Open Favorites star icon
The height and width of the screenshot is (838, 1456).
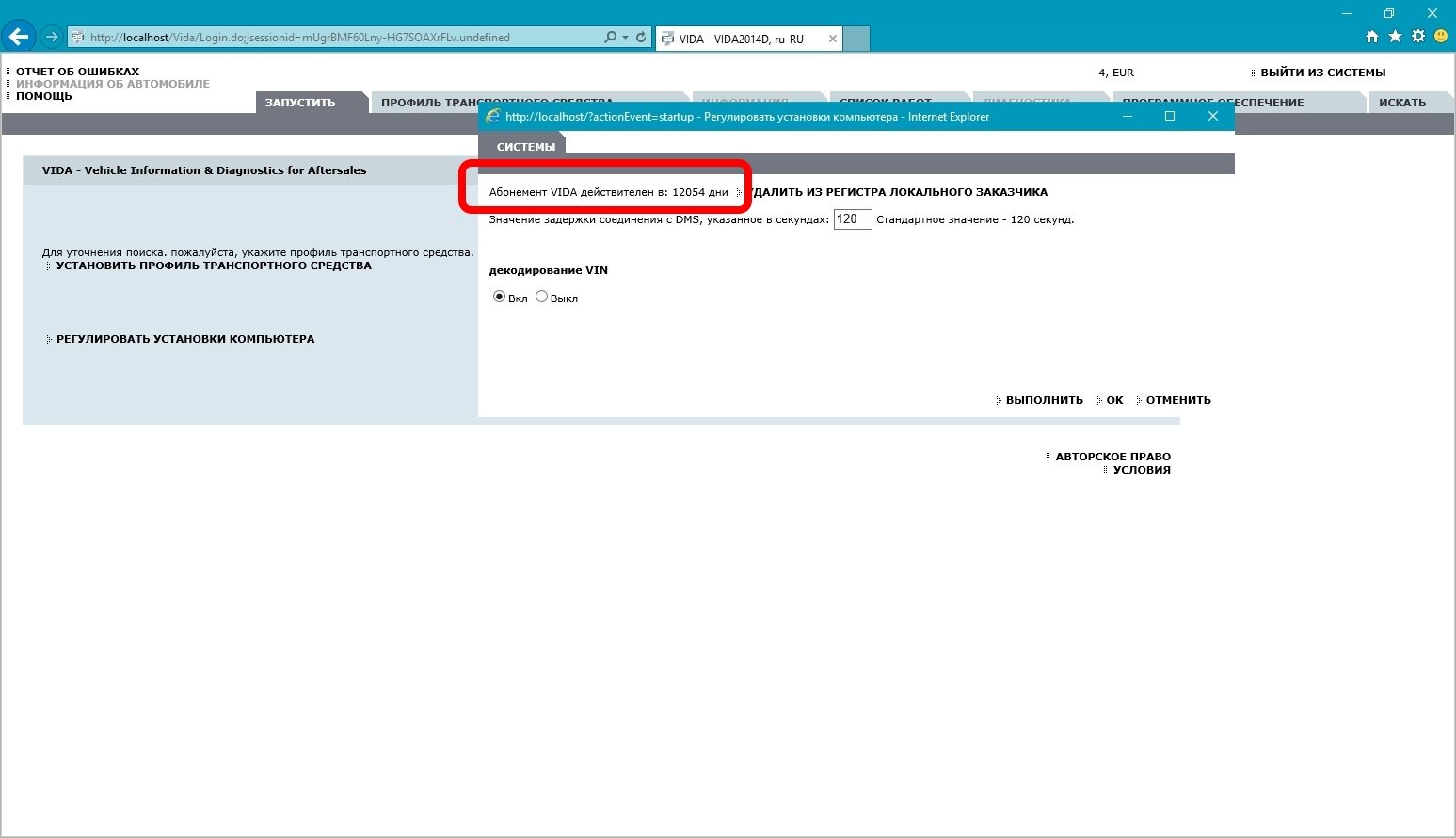point(1395,37)
